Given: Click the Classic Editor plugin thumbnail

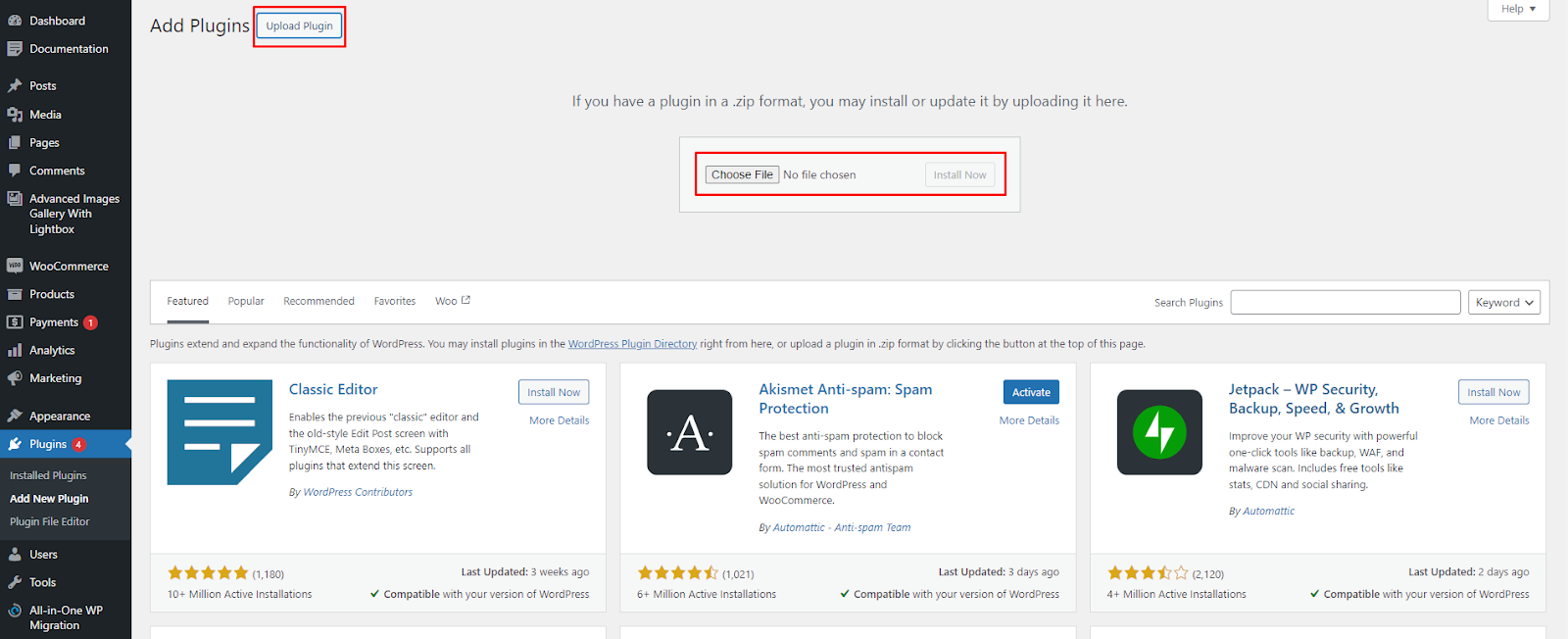Looking at the screenshot, I should click(220, 432).
